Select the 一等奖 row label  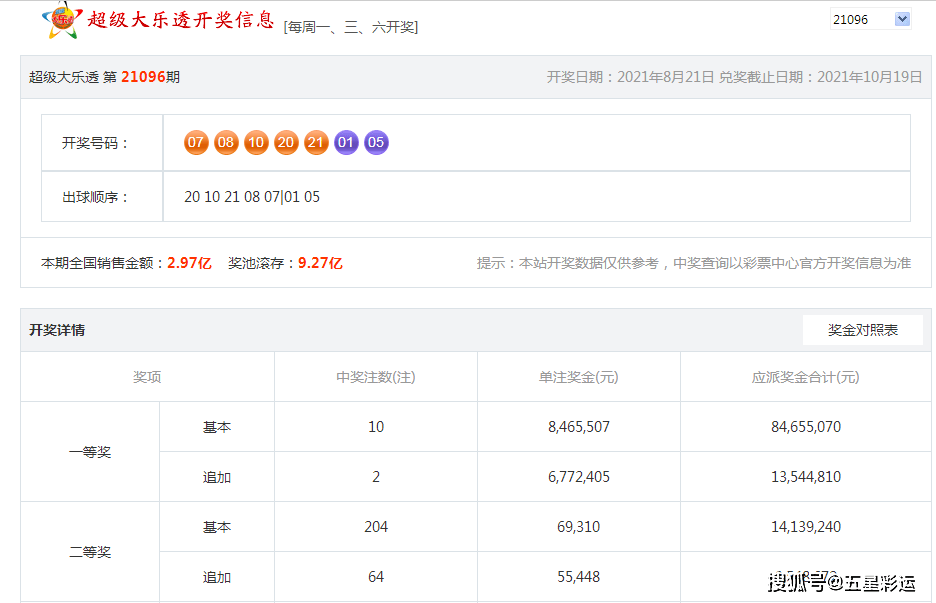pyautogui.click(x=90, y=452)
